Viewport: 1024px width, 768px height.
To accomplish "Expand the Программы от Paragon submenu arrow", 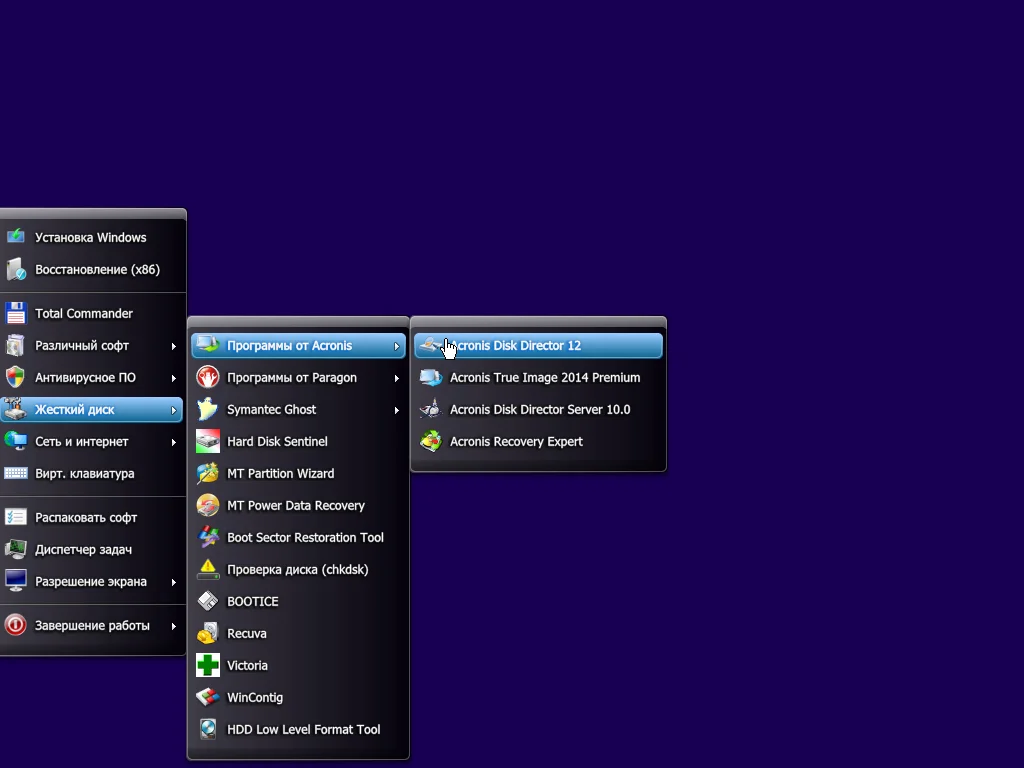I will click(x=397, y=378).
